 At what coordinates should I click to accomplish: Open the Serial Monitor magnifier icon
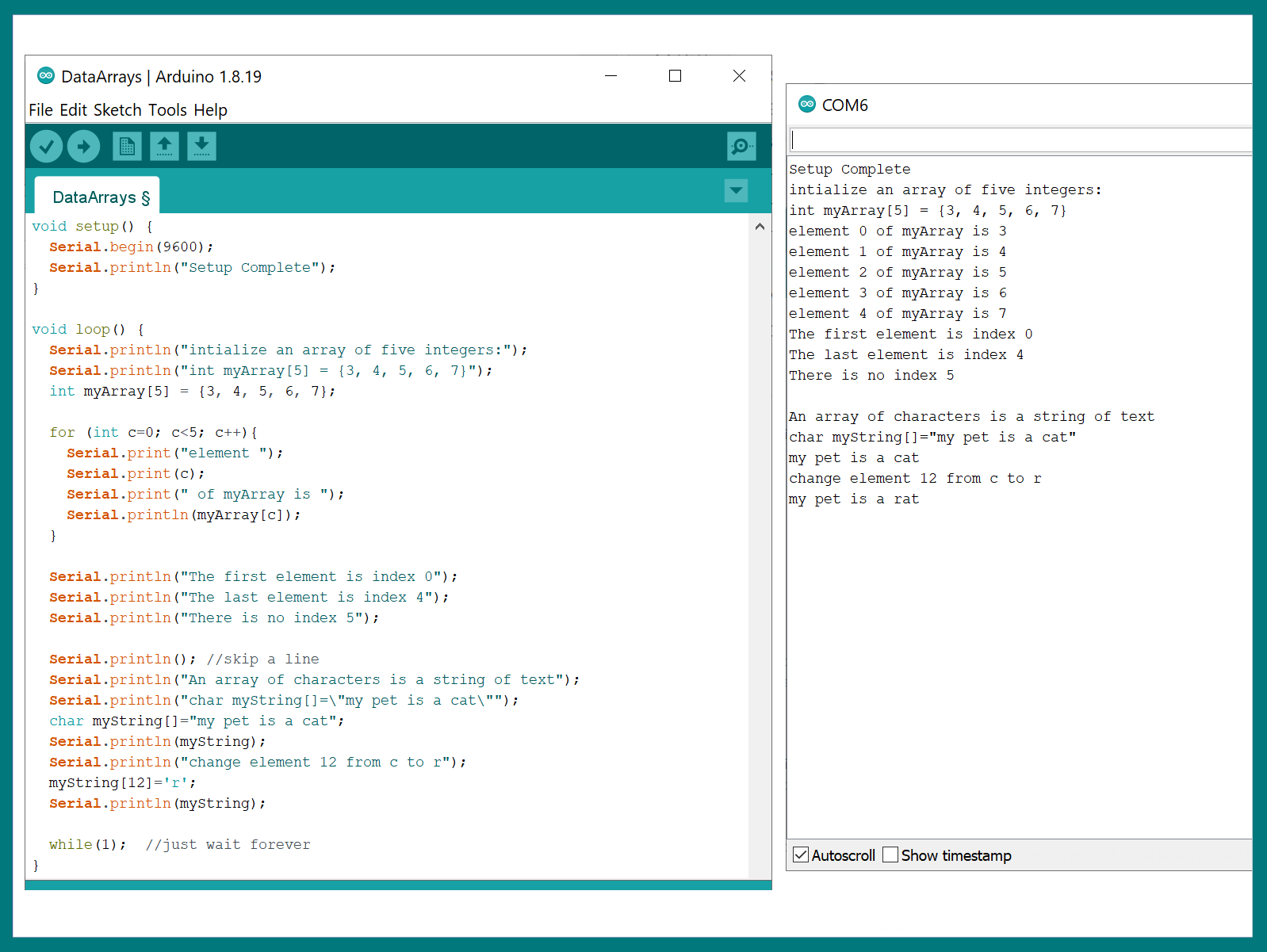click(x=741, y=146)
